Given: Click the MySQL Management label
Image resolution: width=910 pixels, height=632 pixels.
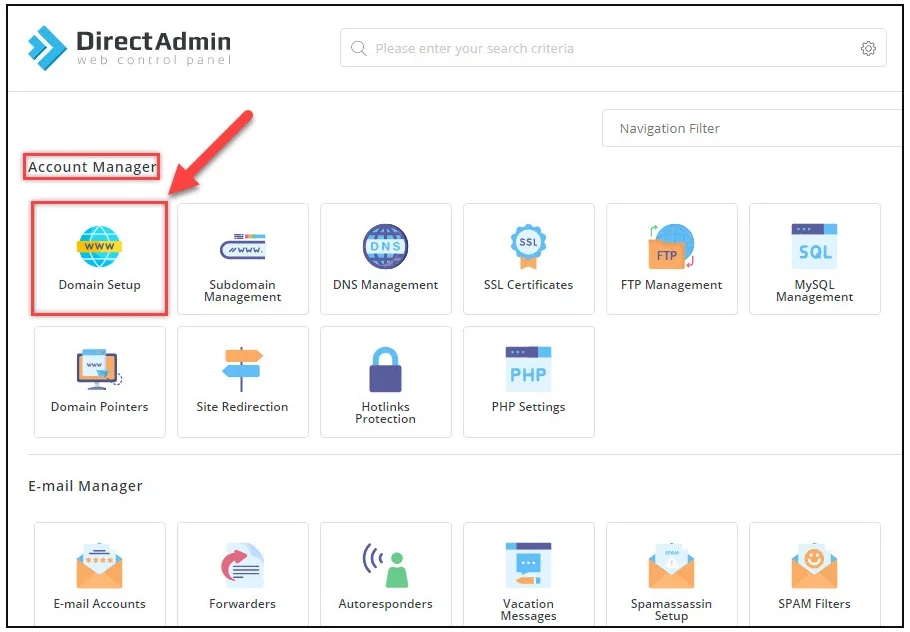Looking at the screenshot, I should [814, 291].
